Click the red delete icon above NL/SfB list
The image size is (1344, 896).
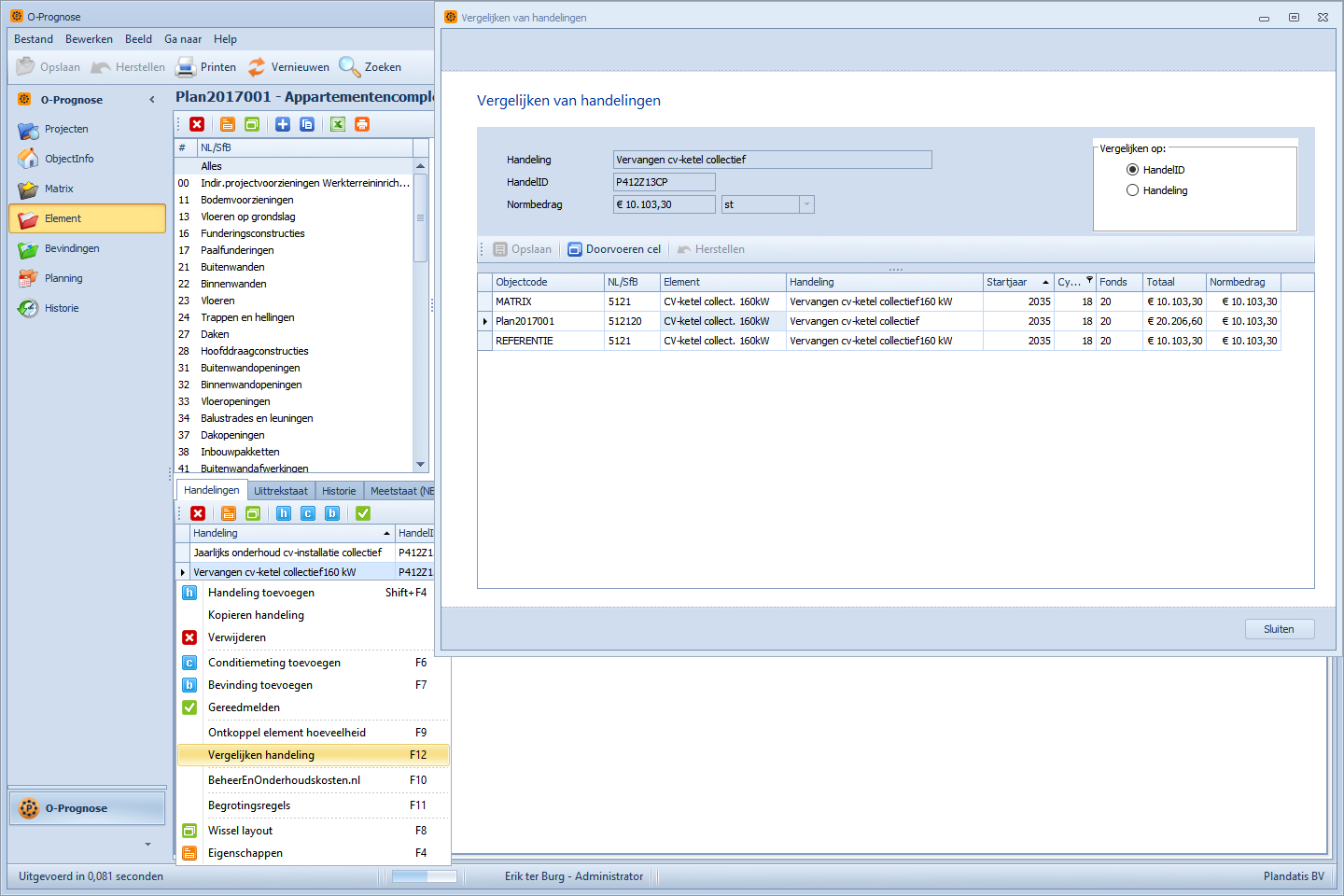click(197, 124)
